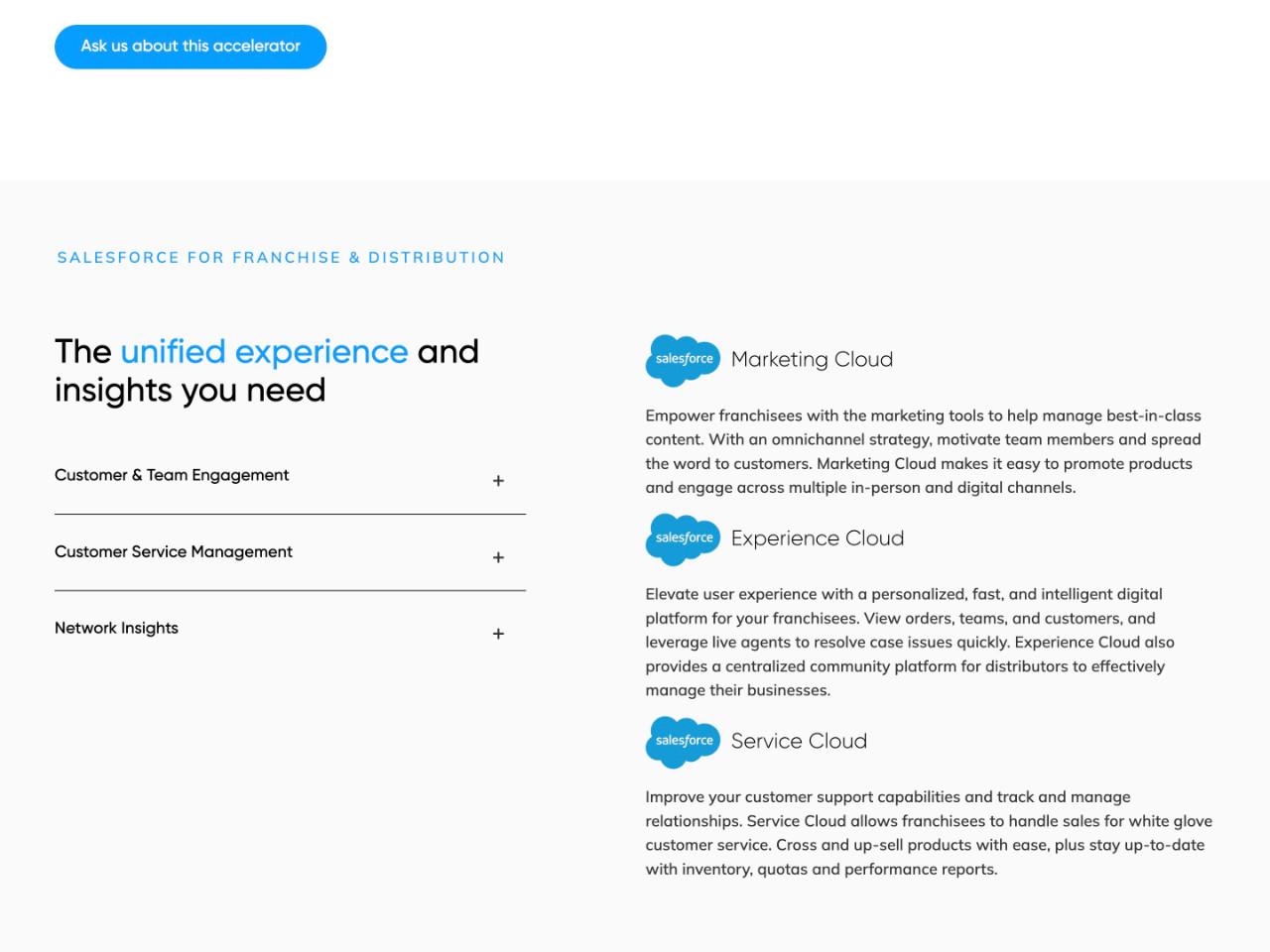1270x952 pixels.
Task: Click the plus icon next to Network Insights
Action: pos(498,634)
